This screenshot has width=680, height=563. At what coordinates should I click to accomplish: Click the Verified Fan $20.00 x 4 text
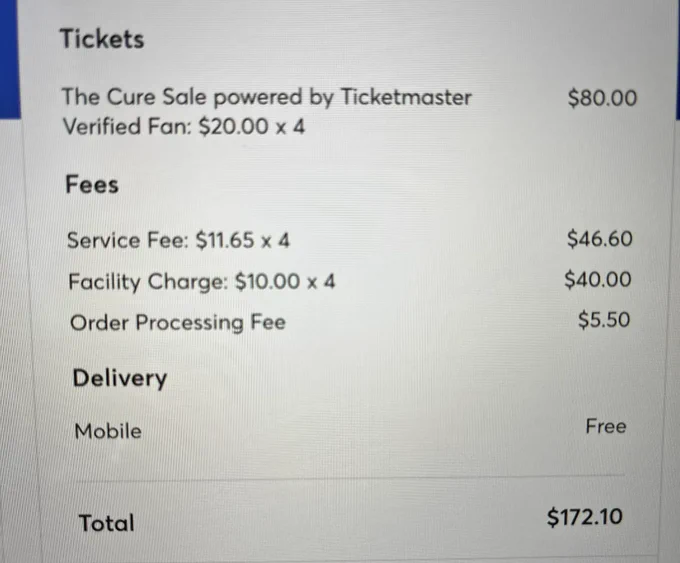183,127
